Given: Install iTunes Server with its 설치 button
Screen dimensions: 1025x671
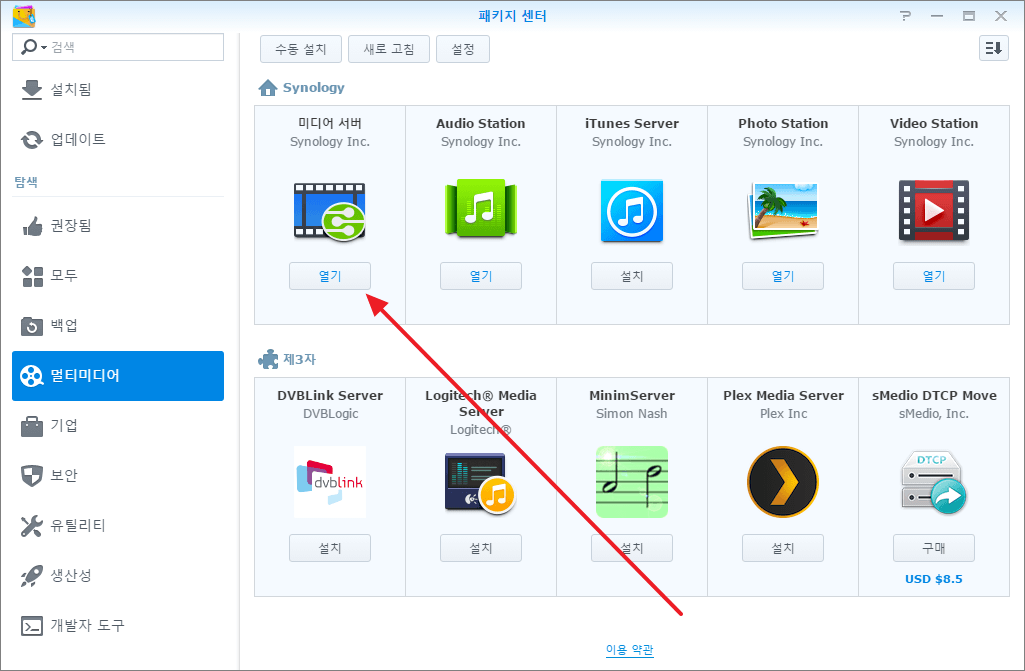Looking at the screenshot, I should (x=631, y=276).
